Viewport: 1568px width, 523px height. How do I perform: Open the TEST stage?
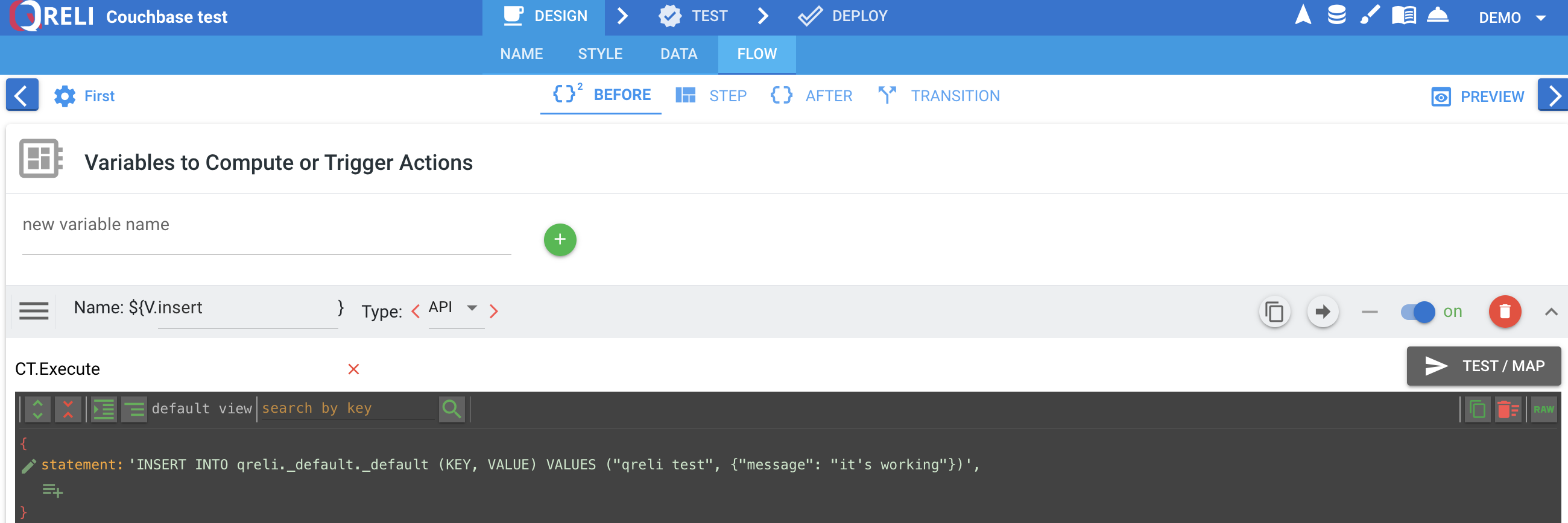(694, 16)
